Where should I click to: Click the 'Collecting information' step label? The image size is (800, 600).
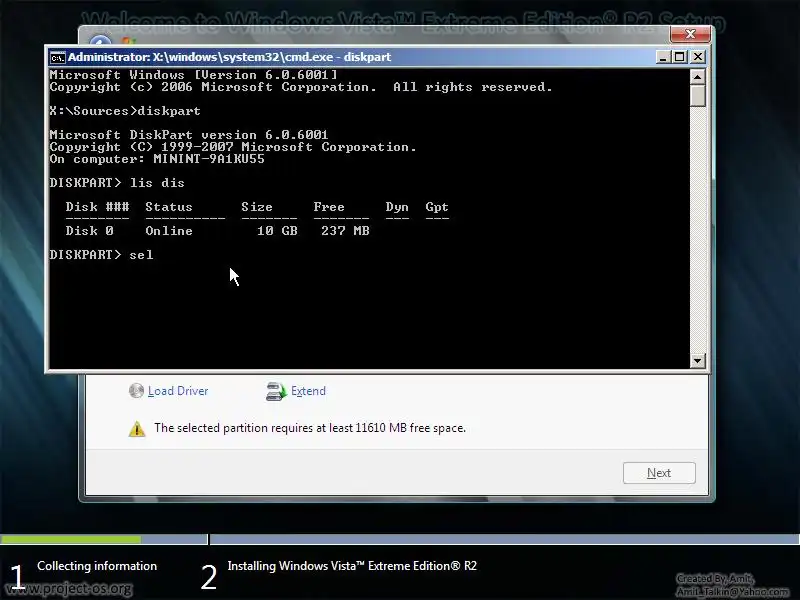coord(97,566)
